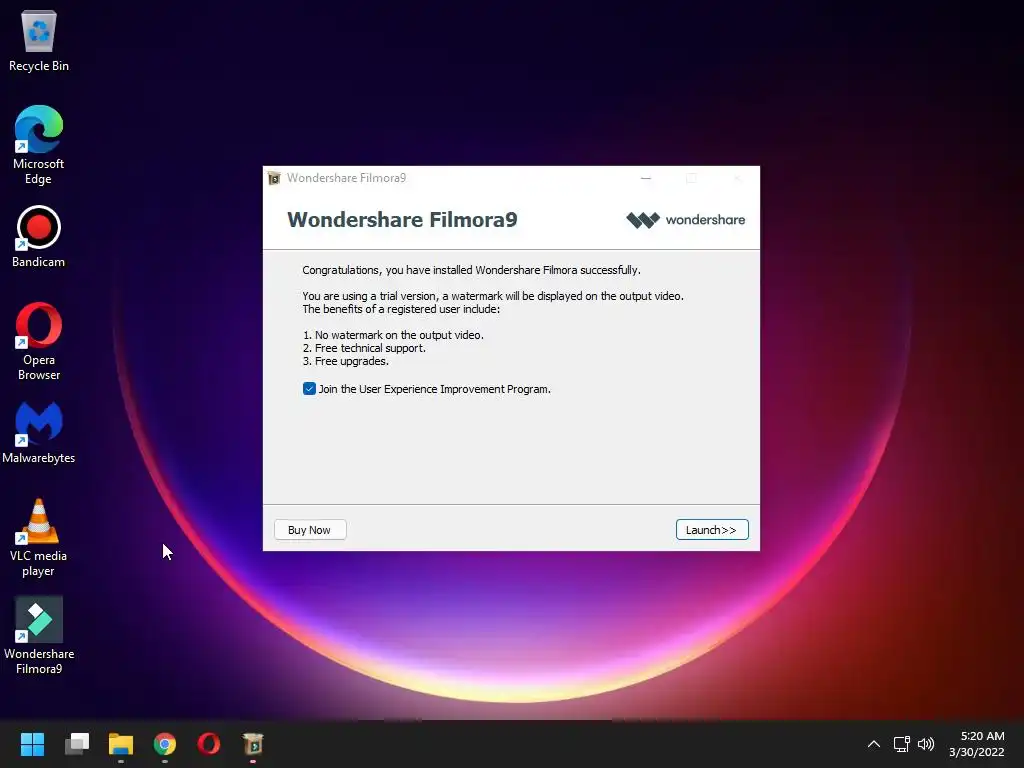Click the 'Free technical support' line
Image resolution: width=1024 pixels, height=768 pixels.
click(x=364, y=348)
